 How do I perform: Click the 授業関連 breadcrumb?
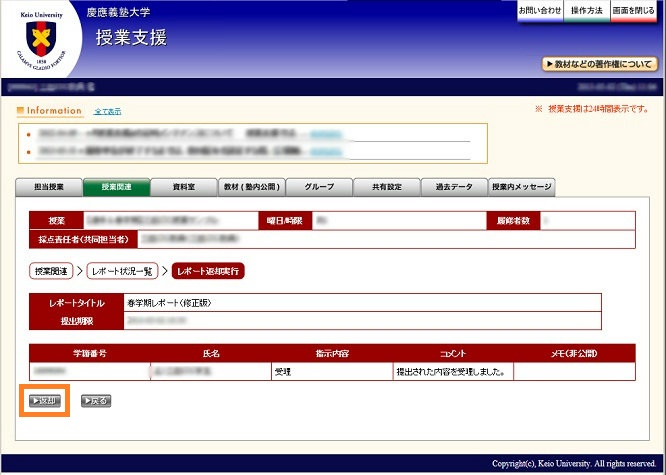[x=50, y=271]
